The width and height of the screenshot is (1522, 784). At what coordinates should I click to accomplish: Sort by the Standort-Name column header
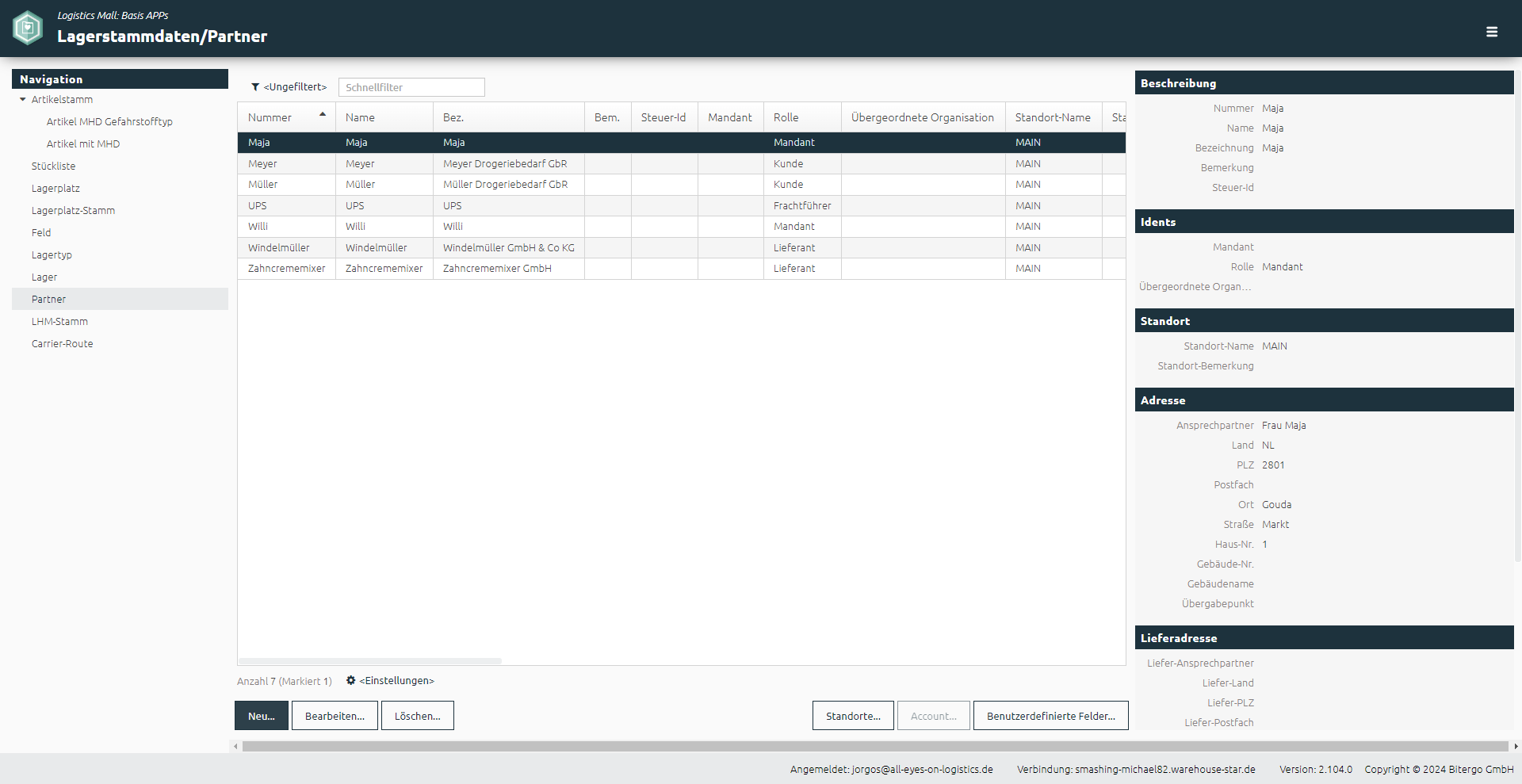click(1053, 117)
